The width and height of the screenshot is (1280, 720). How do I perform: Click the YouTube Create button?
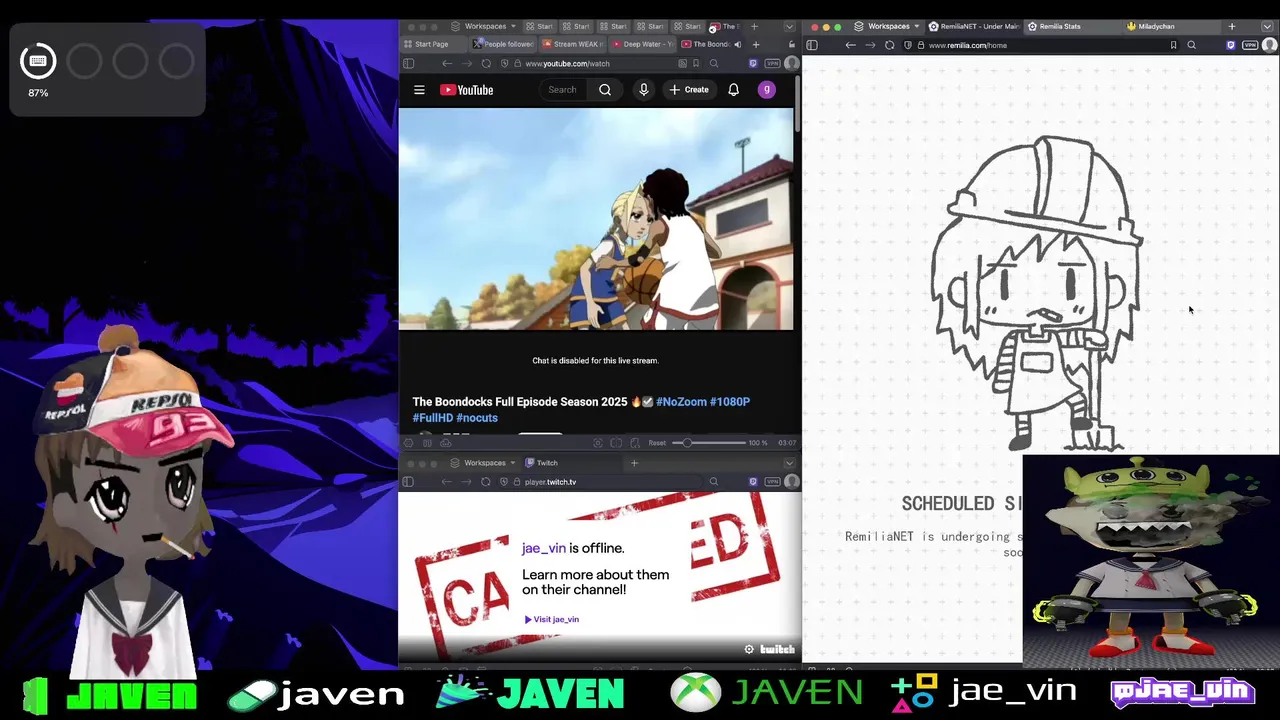click(689, 90)
